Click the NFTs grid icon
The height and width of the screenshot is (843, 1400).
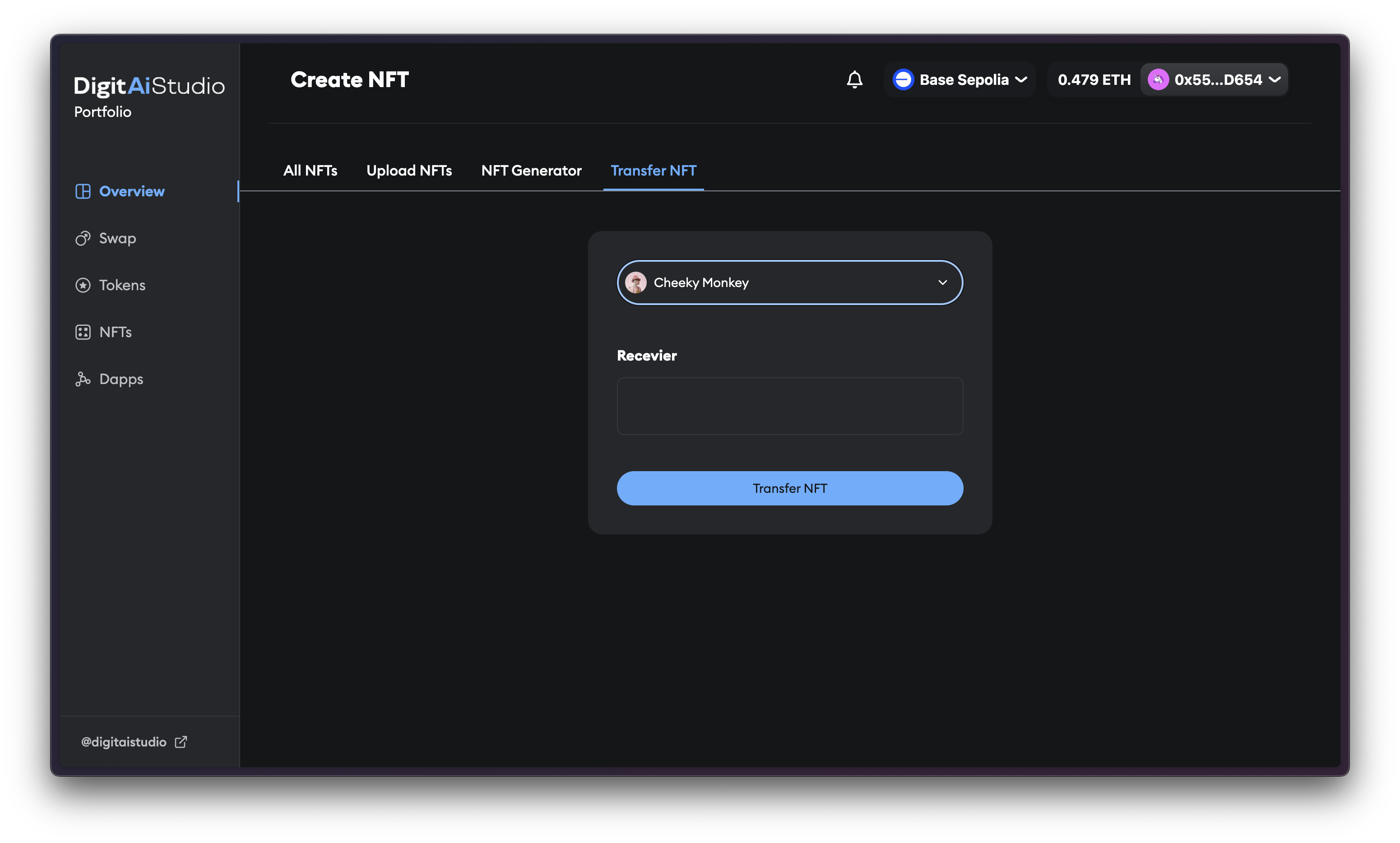tap(83, 332)
